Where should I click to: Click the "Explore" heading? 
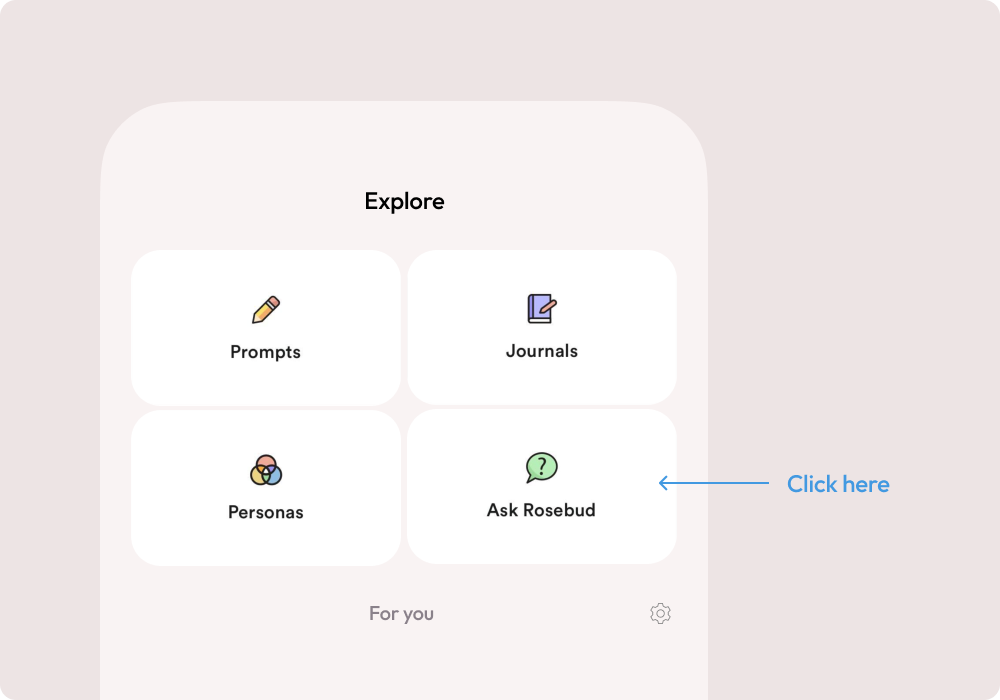coord(404,201)
